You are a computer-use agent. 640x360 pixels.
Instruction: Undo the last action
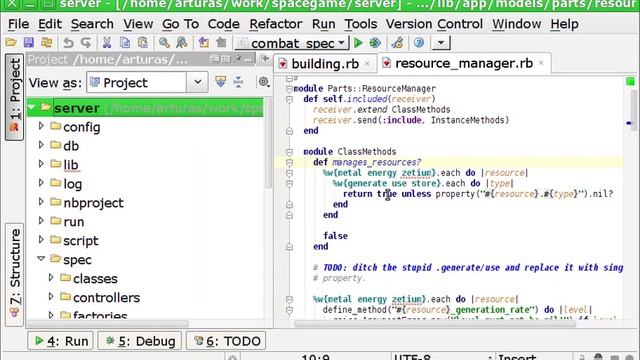pos(68,43)
